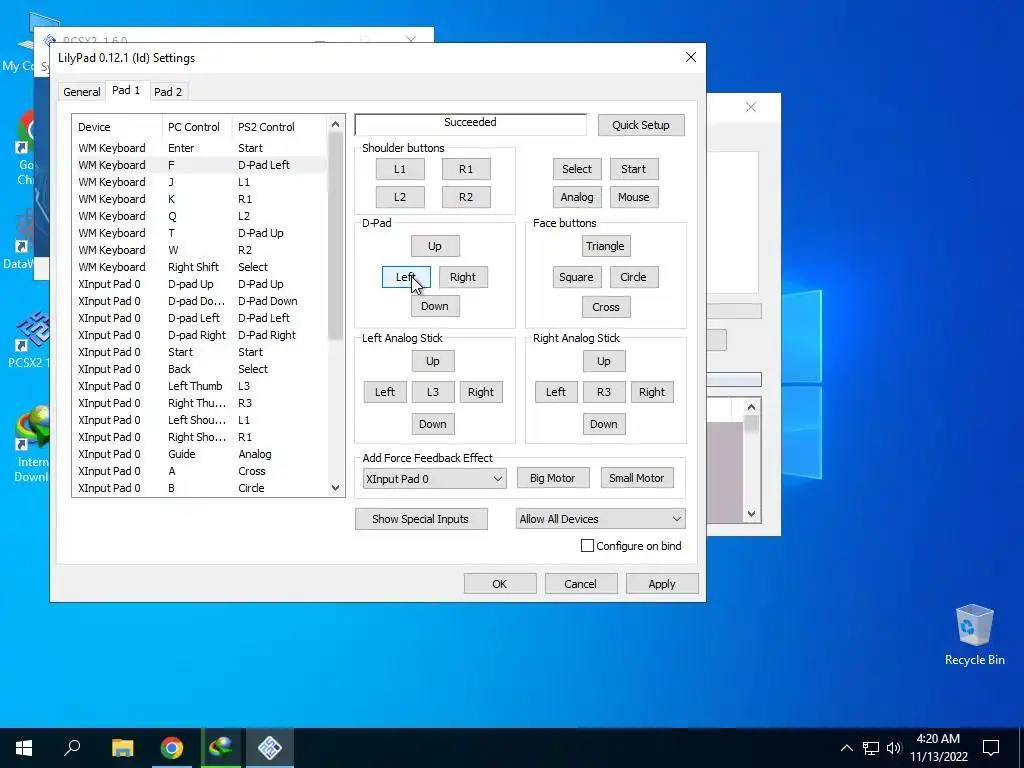
Task: Bind the R1 shoulder button
Action: pyautogui.click(x=466, y=169)
